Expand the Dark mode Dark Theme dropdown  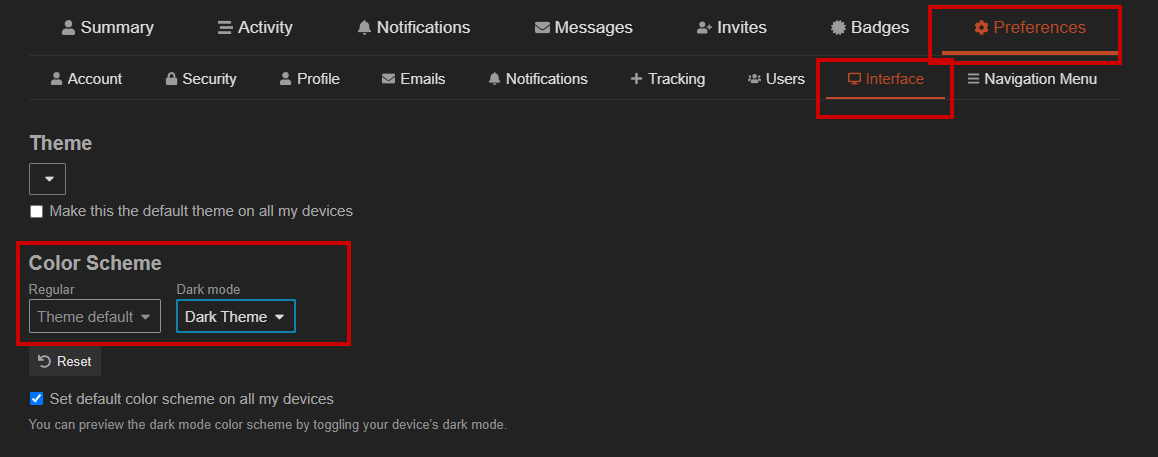point(236,316)
